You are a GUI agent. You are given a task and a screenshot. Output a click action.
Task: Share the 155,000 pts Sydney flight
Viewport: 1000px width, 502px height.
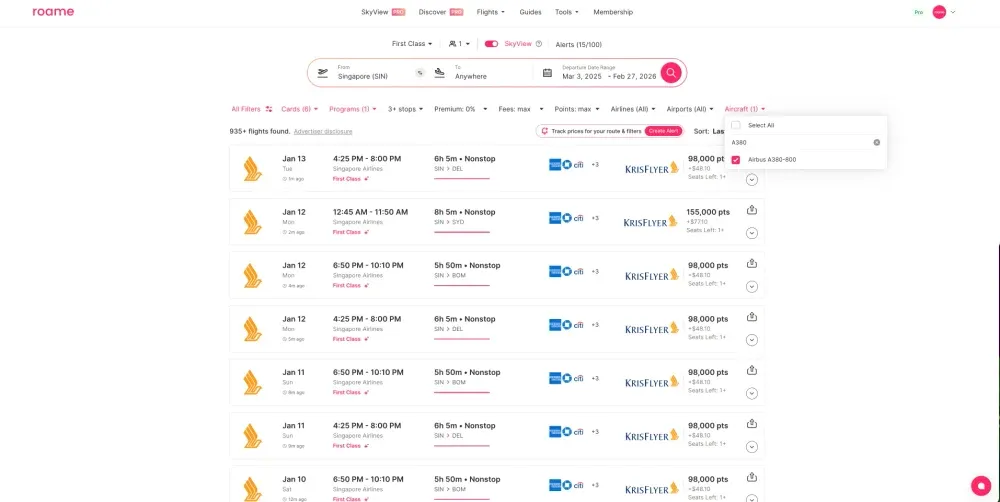(752, 210)
